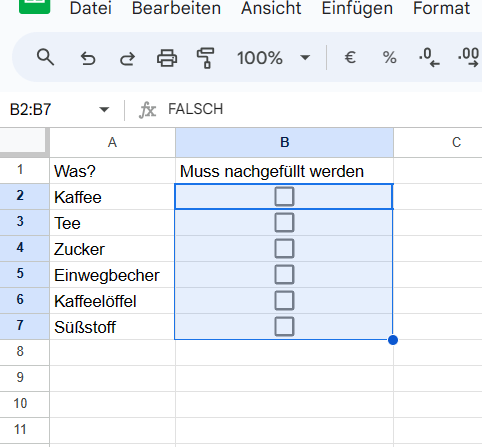
Task: Increase decimal places icon
Action: click(469, 57)
